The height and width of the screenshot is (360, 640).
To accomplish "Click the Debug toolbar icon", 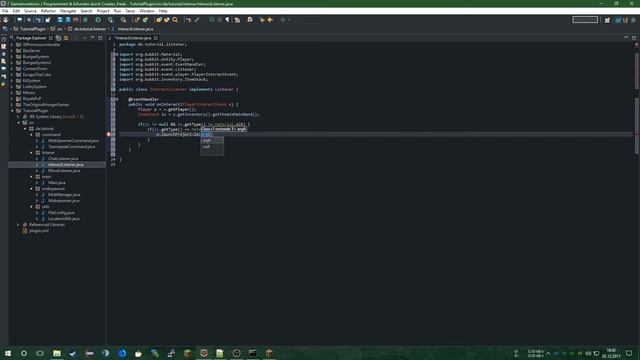I will click(85, 20).
